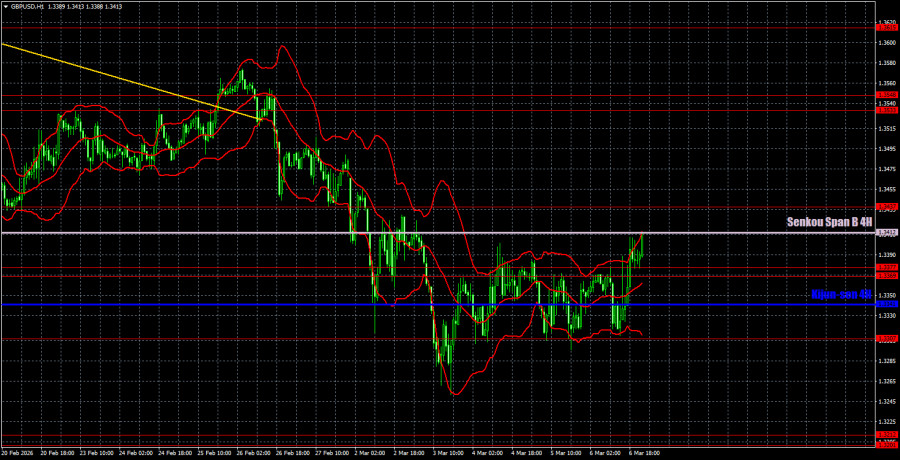Select the Senkou Span B 4H label
Image resolution: width=900 pixels, height=460 pixels.
point(829,222)
